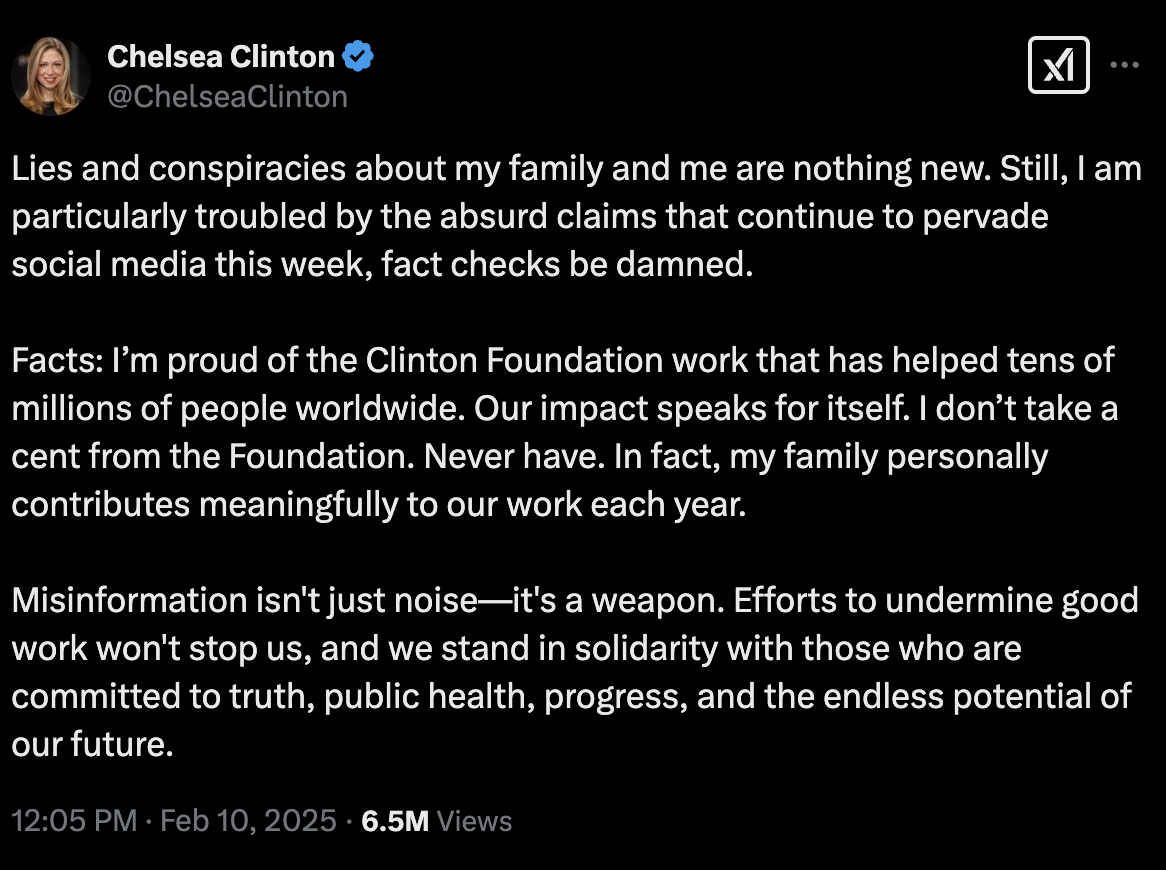Click the words 'Clinton Foundation work'
This screenshot has height=870, width=1166.
(556, 360)
